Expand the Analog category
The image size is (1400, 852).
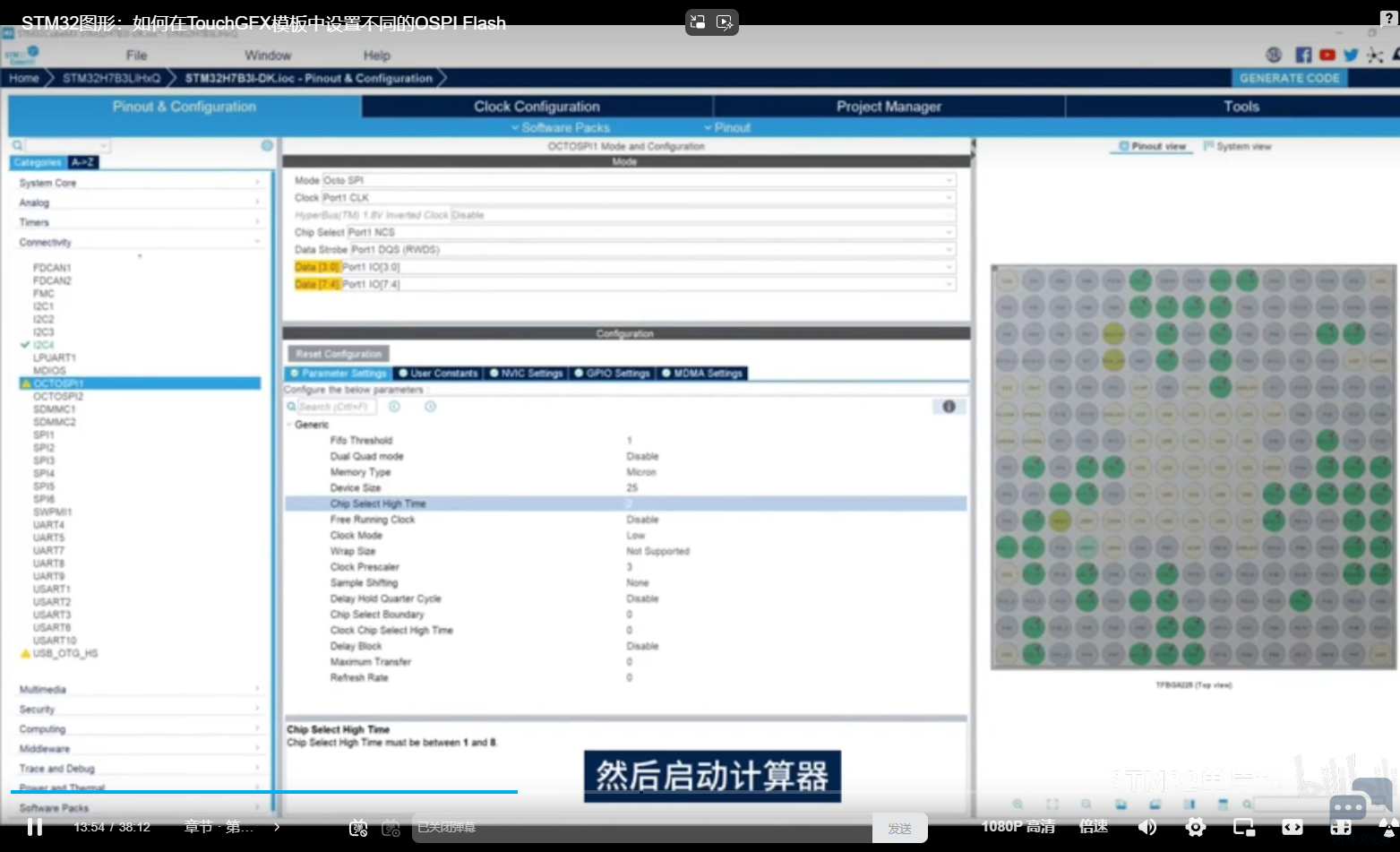[x=139, y=202]
